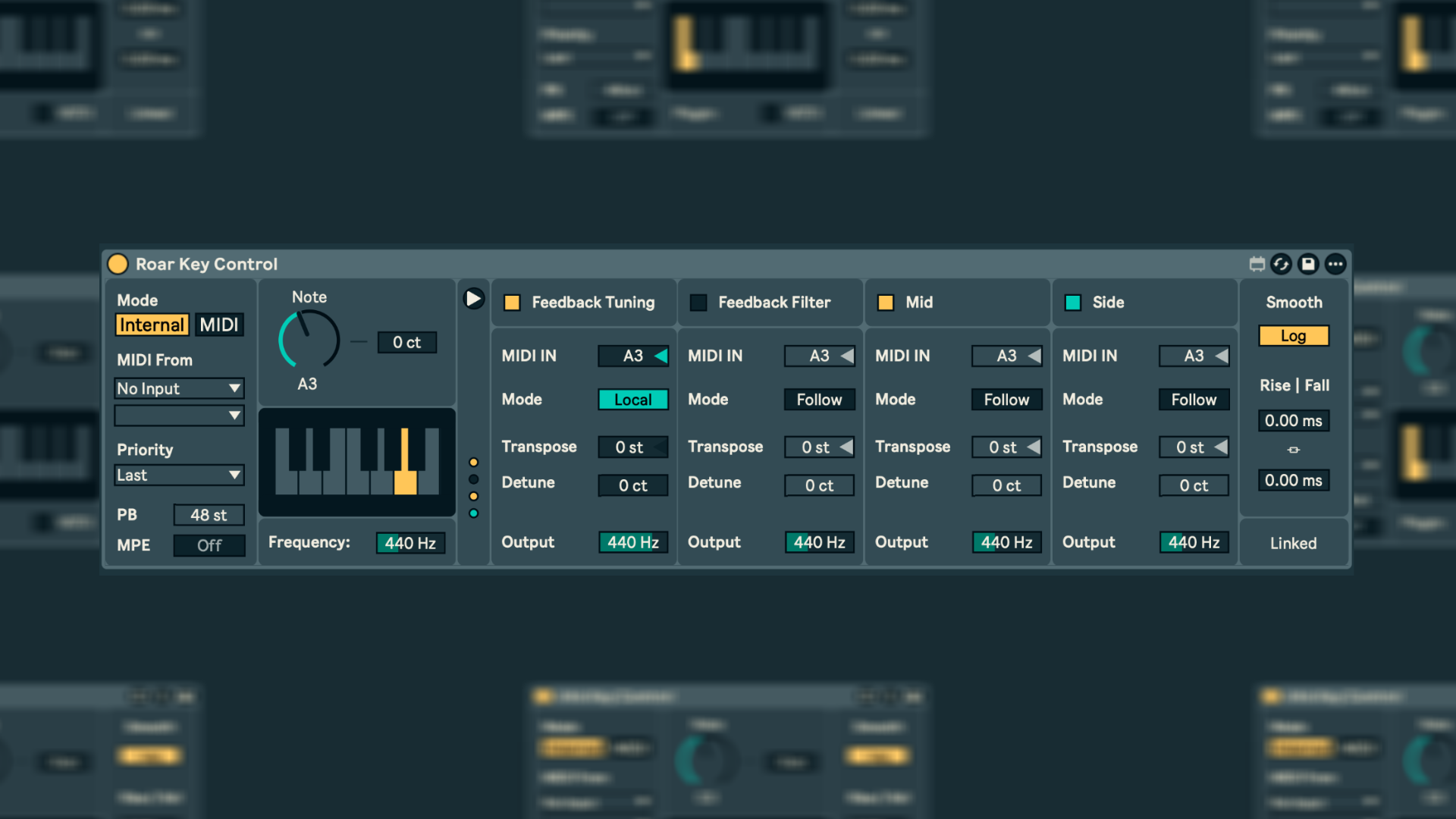Click the hot-swap preset icon
This screenshot has height=819, width=1456.
1282,264
